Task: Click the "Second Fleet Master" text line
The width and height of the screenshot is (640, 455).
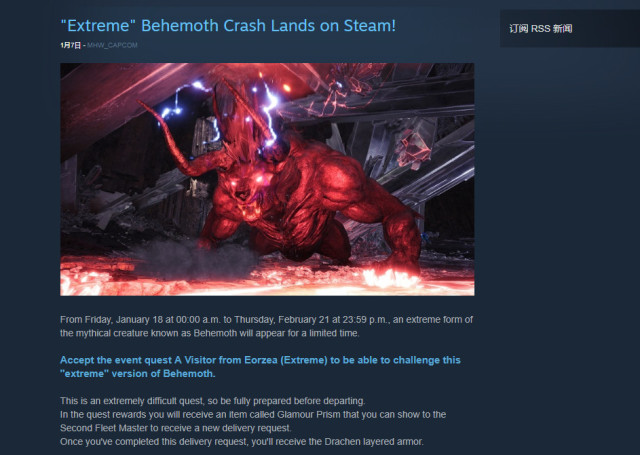Action: (x=176, y=428)
